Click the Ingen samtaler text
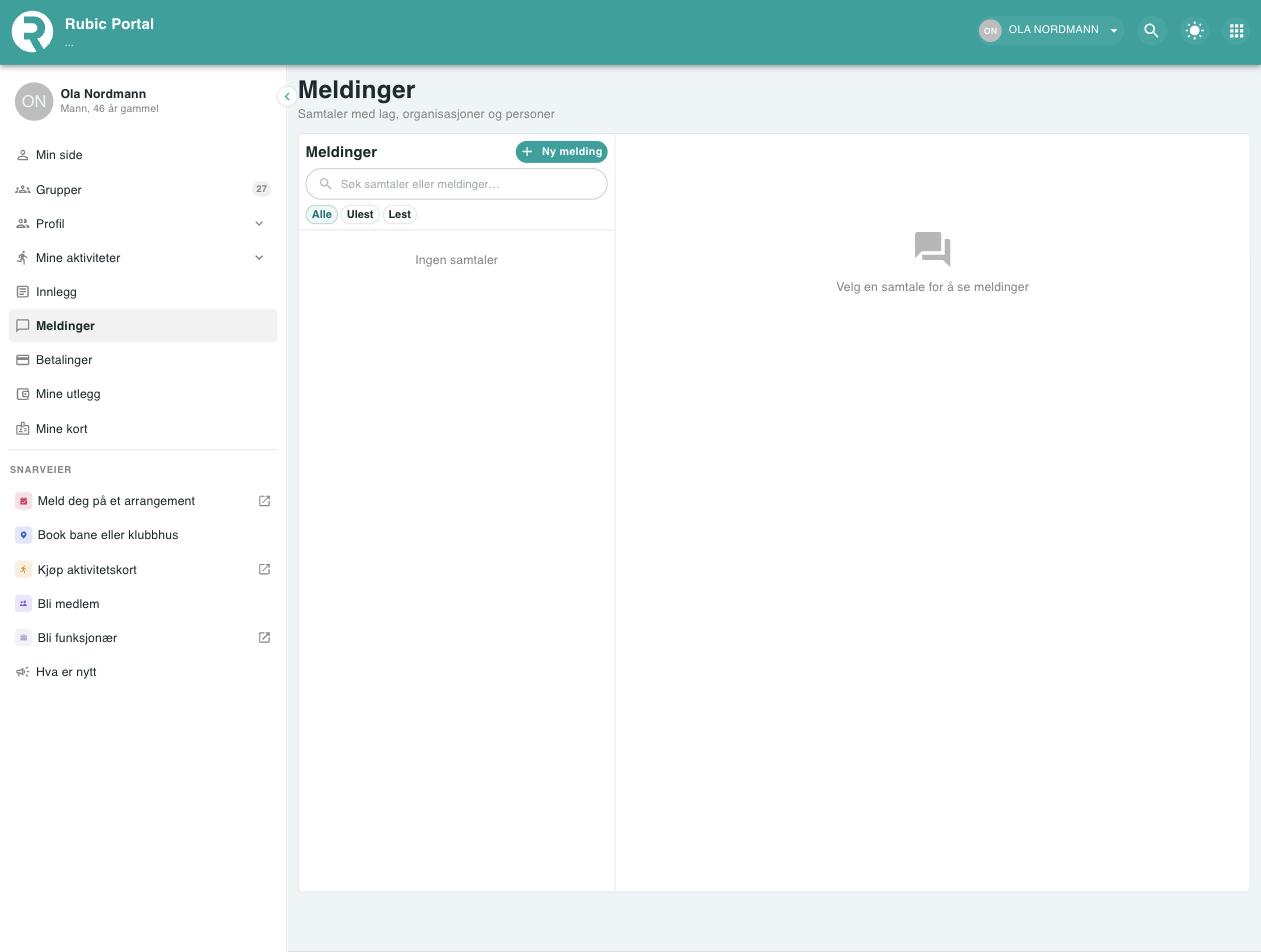The image size is (1261, 952). [456, 260]
